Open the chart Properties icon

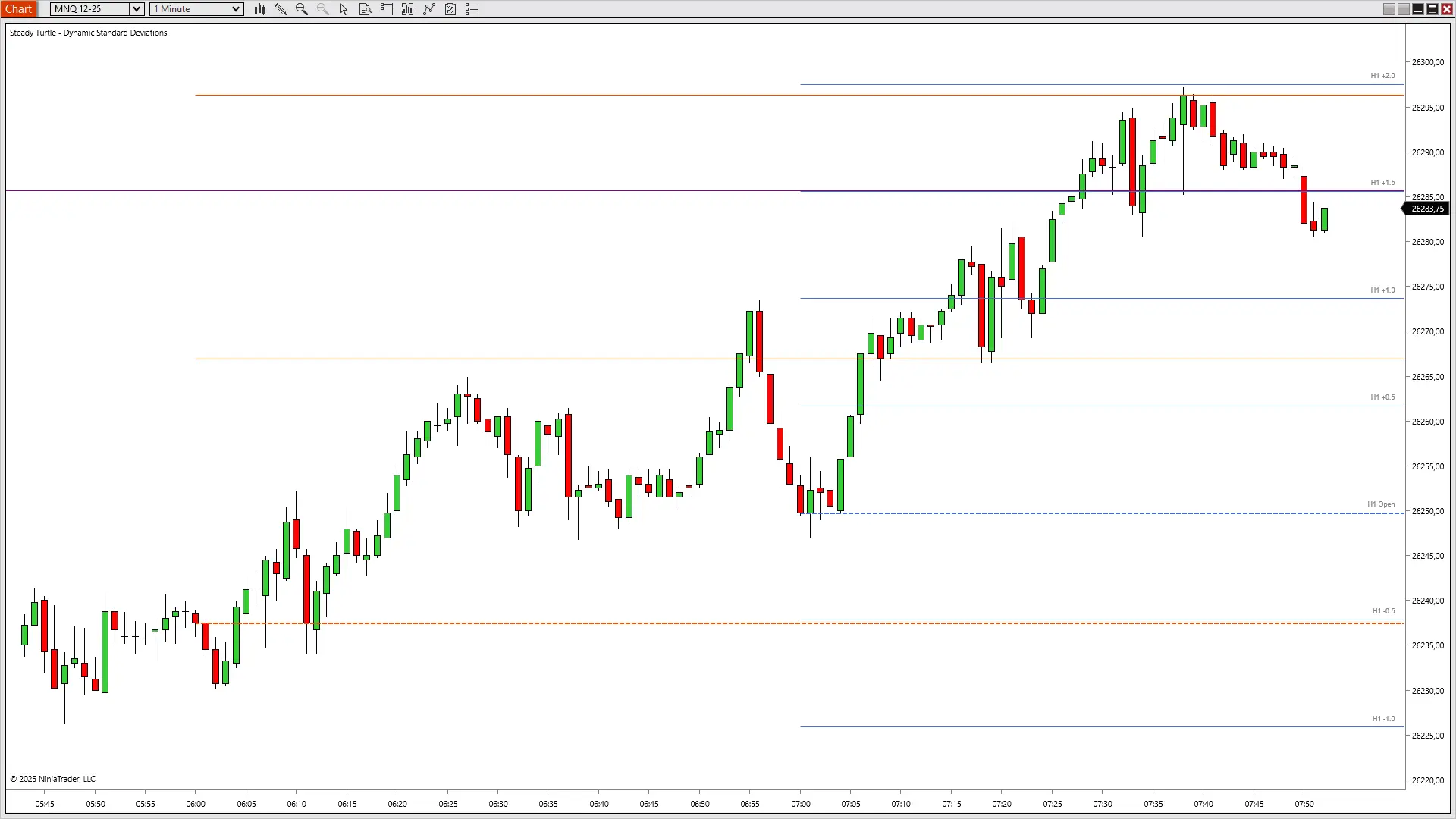(450, 9)
